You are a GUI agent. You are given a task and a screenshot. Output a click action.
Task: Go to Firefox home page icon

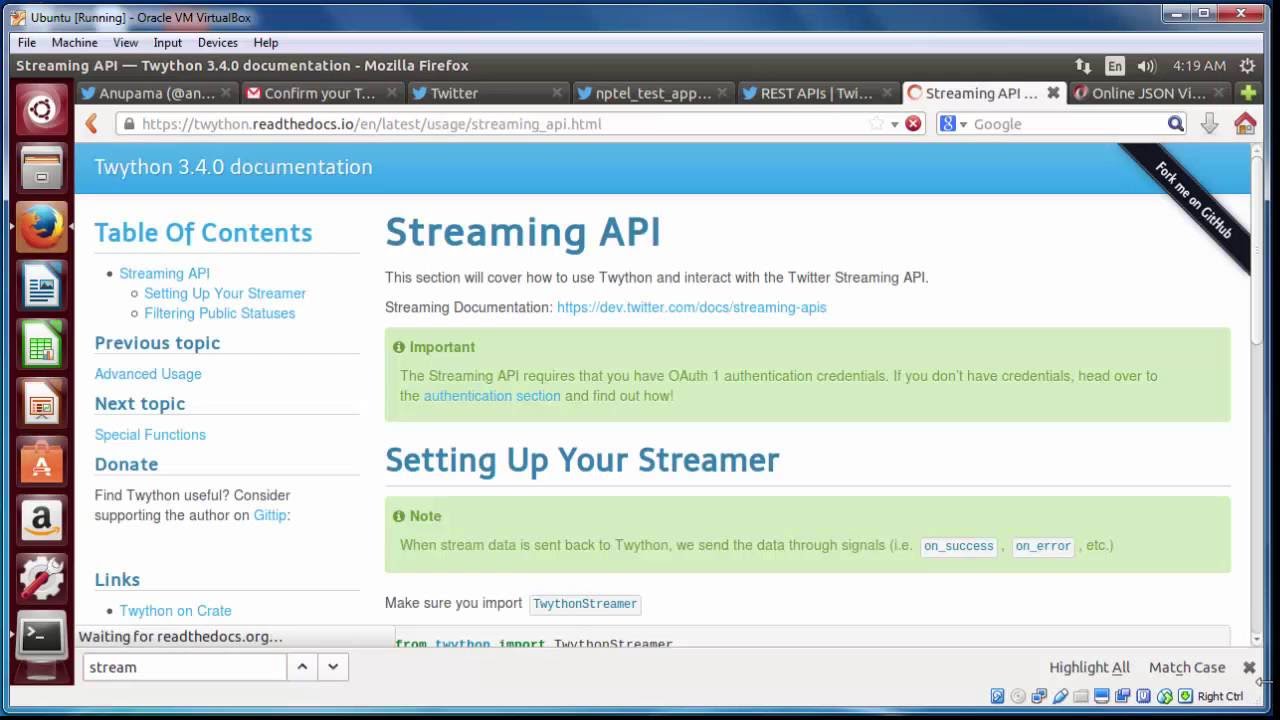(x=1245, y=124)
